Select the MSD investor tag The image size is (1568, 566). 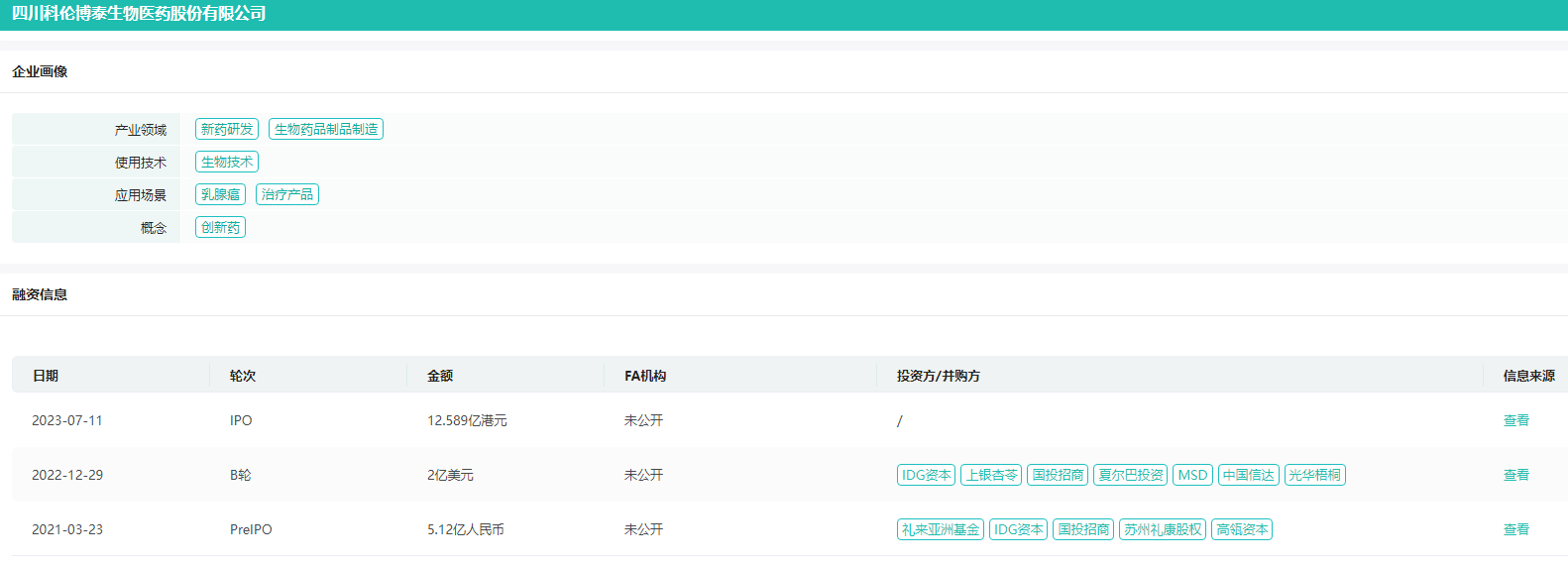pyautogui.click(x=1192, y=475)
